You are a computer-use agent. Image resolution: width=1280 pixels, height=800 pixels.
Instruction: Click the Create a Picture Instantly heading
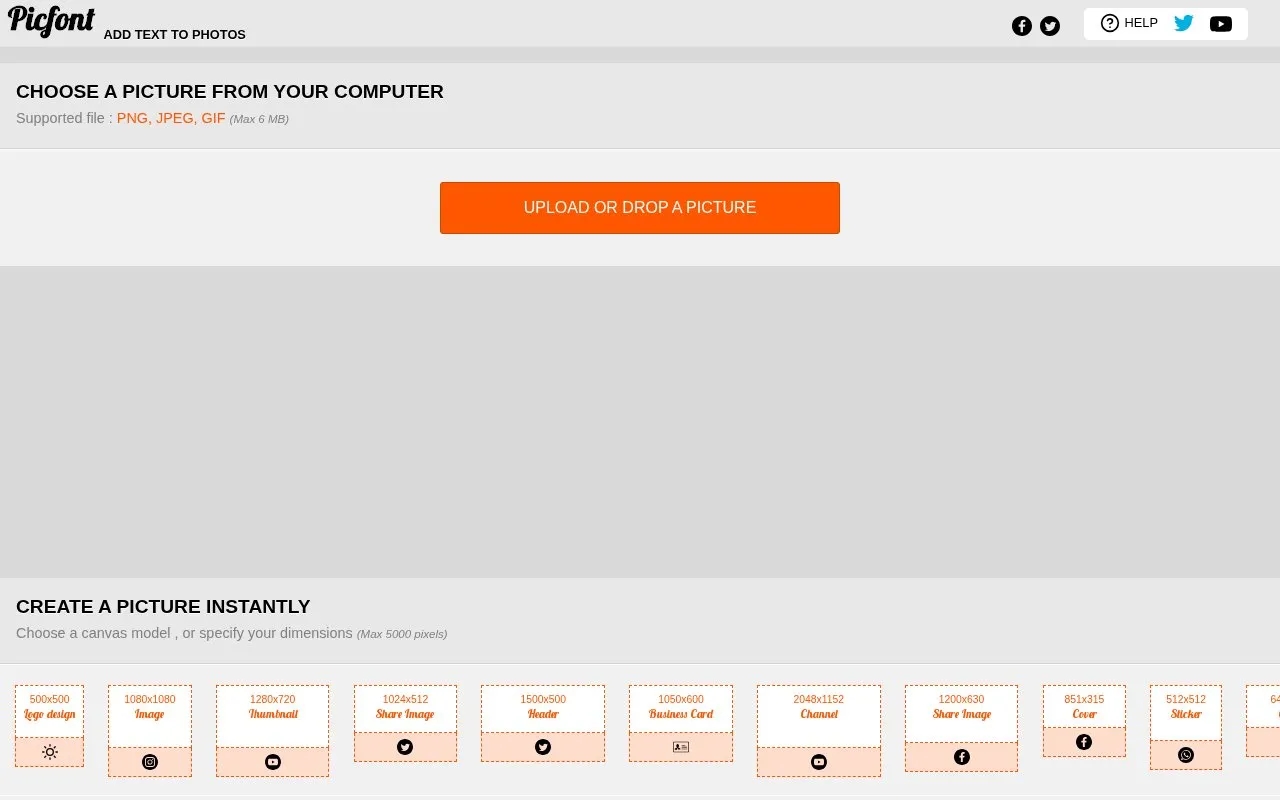click(x=163, y=607)
